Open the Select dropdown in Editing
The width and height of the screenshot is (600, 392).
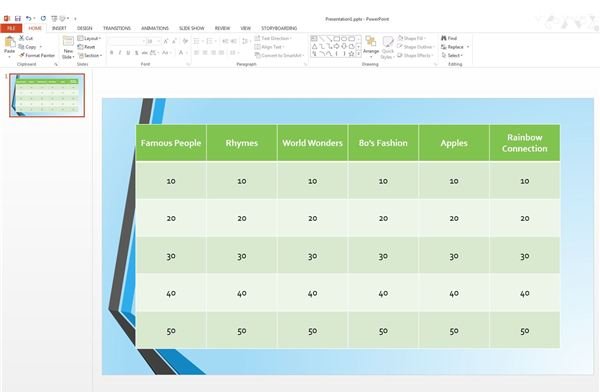pos(452,56)
